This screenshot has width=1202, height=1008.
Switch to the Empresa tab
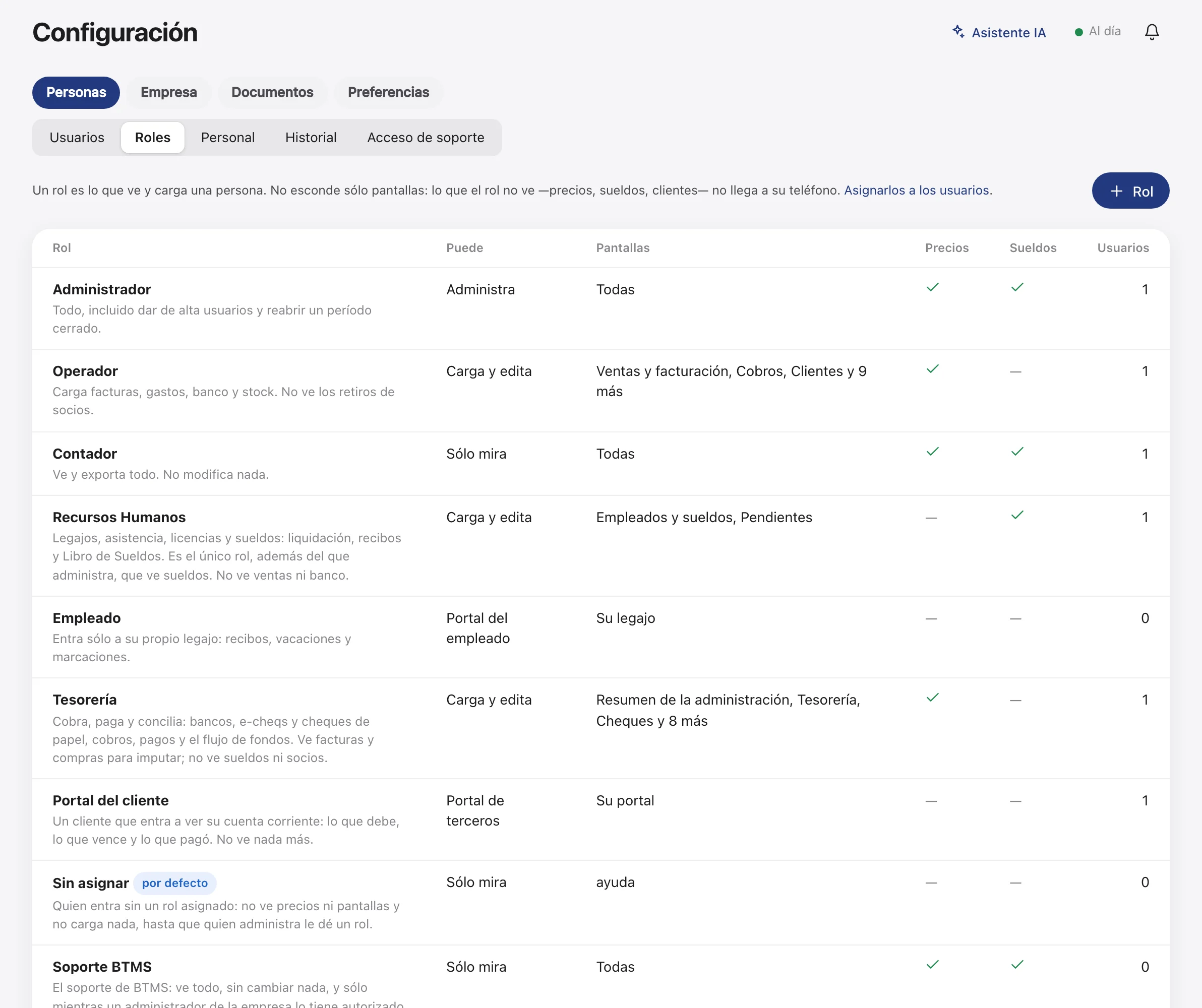click(x=169, y=93)
